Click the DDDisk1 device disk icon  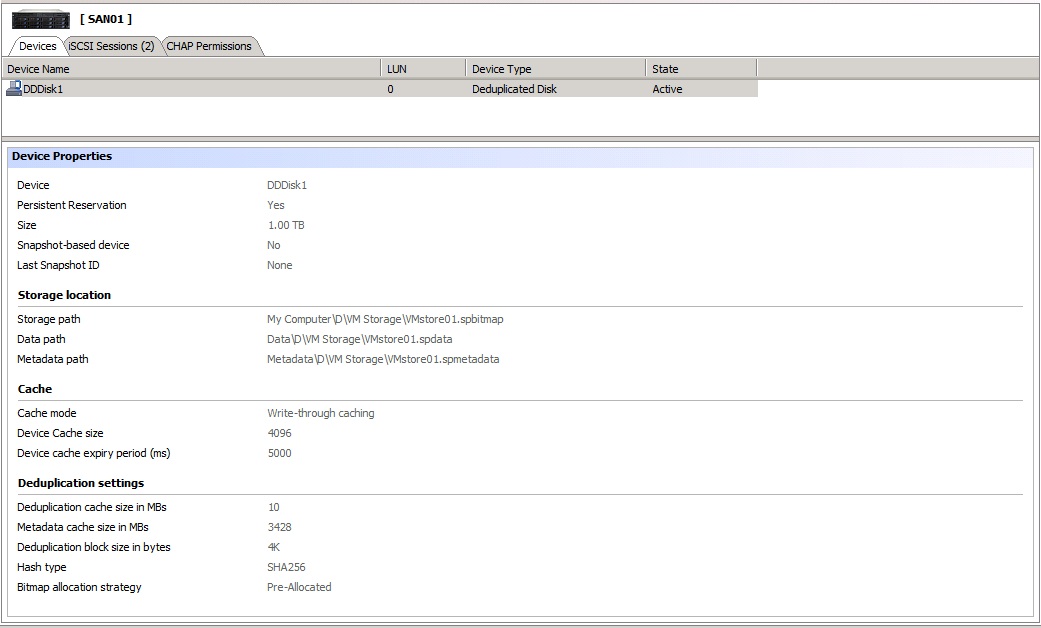14,88
